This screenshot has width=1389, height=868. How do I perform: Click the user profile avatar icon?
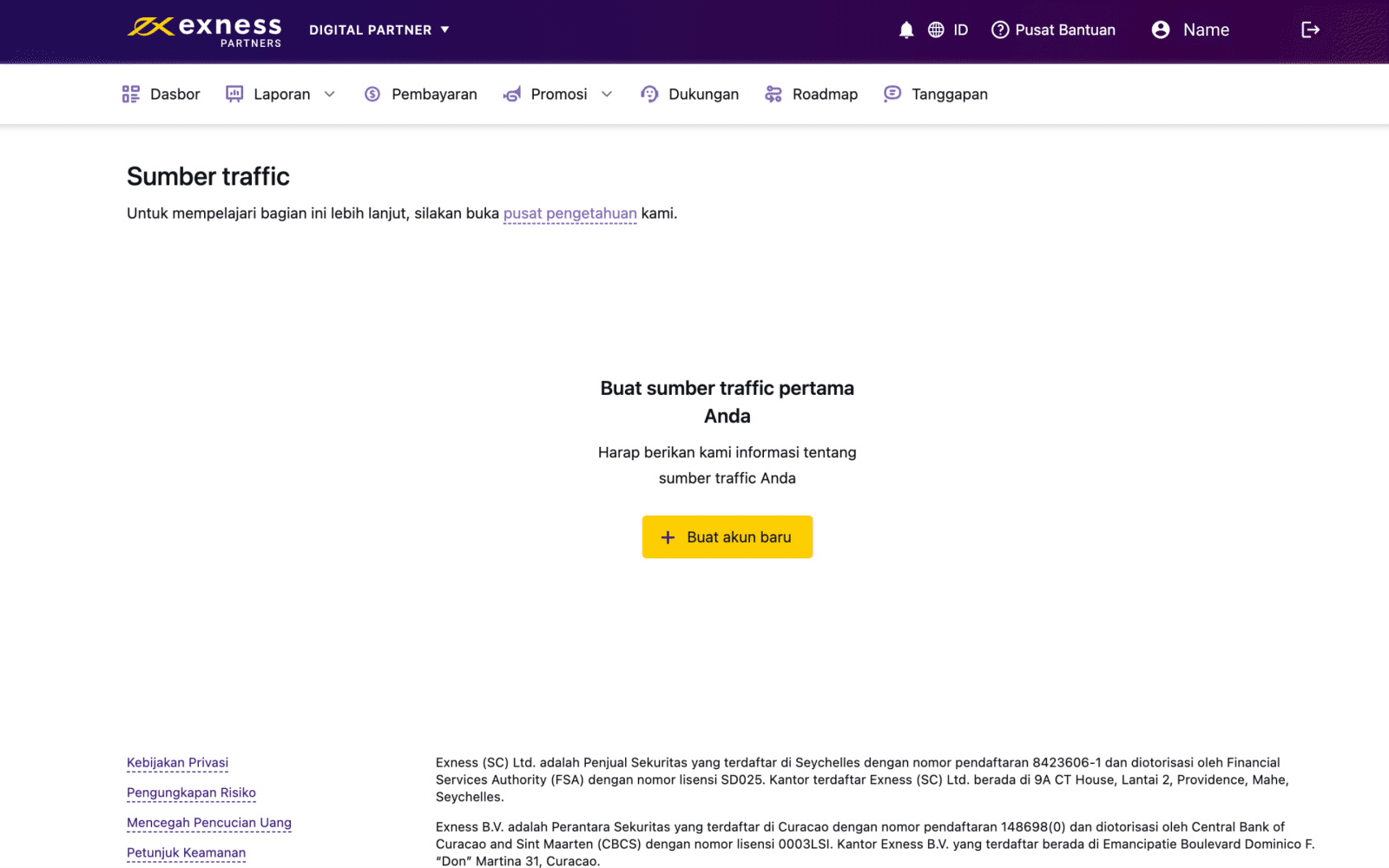coord(1161,30)
